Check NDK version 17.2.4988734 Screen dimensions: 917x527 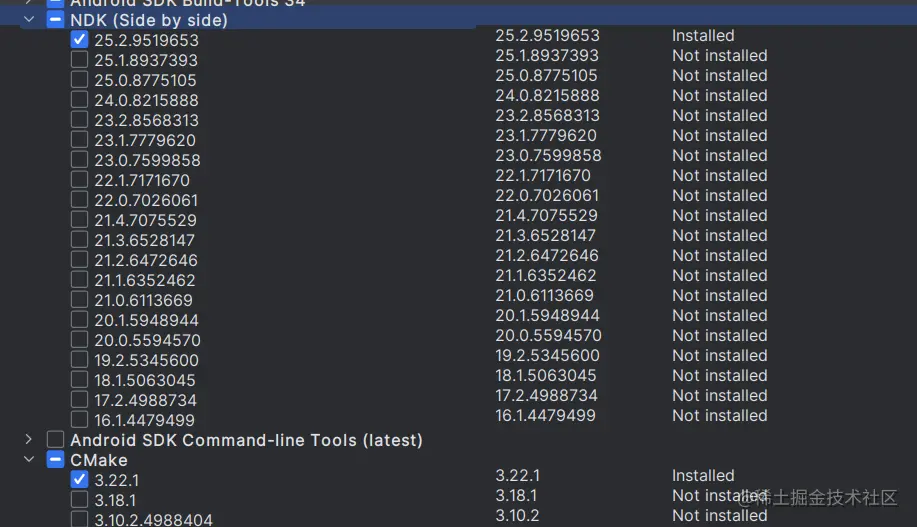coord(80,399)
